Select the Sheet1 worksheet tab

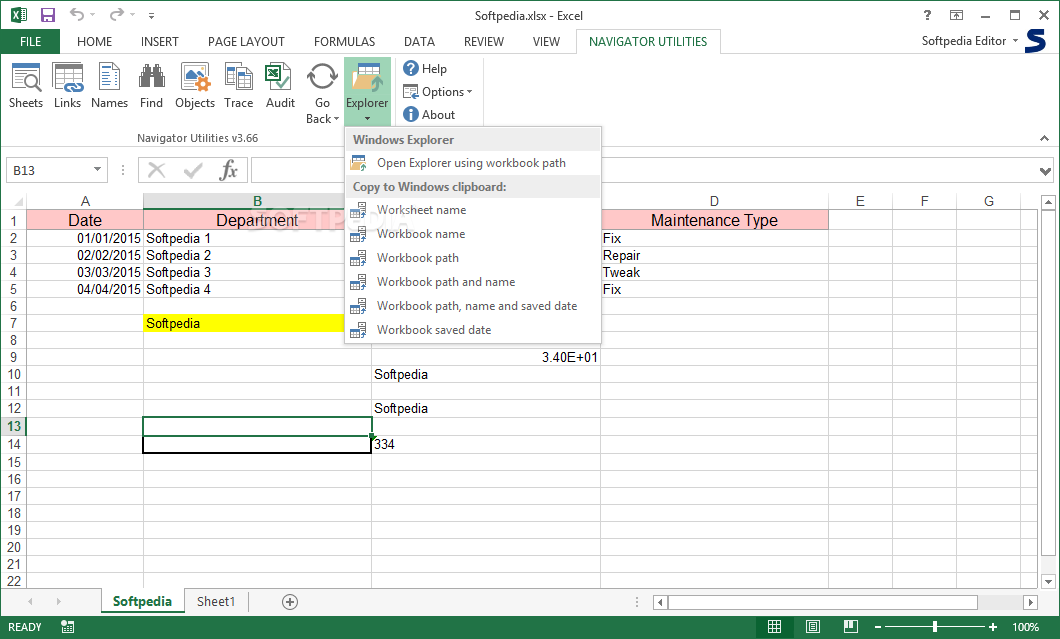click(216, 601)
